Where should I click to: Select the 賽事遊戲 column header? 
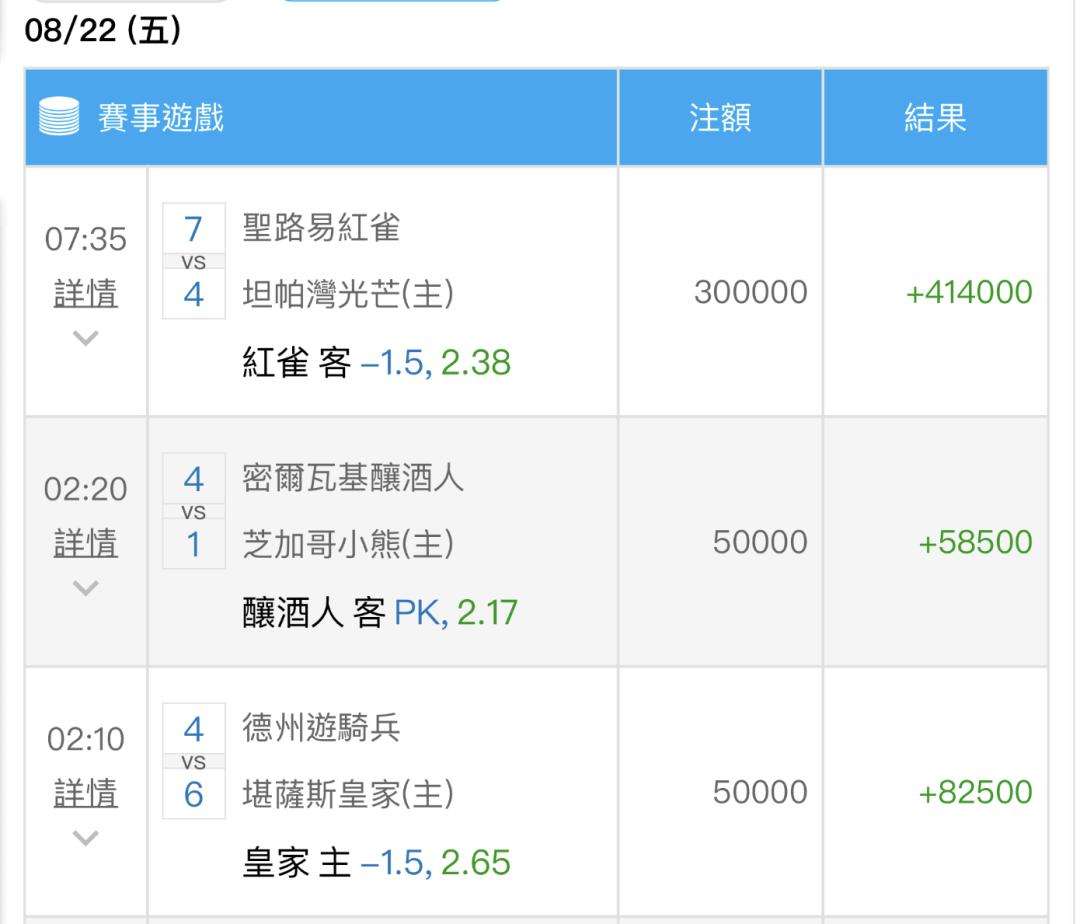[x=160, y=118]
